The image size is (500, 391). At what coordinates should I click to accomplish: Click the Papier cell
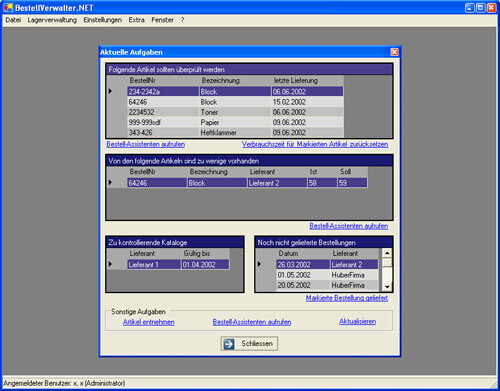pos(235,122)
